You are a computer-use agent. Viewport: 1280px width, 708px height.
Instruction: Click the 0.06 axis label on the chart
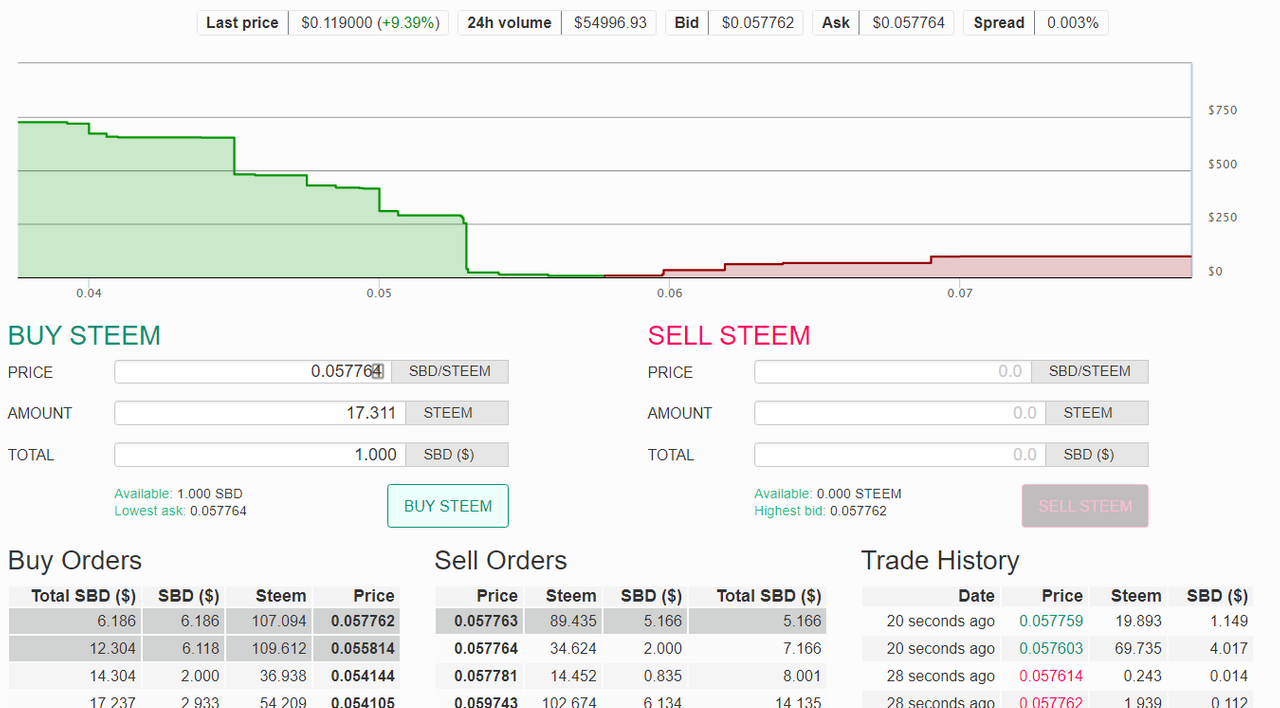coord(669,293)
